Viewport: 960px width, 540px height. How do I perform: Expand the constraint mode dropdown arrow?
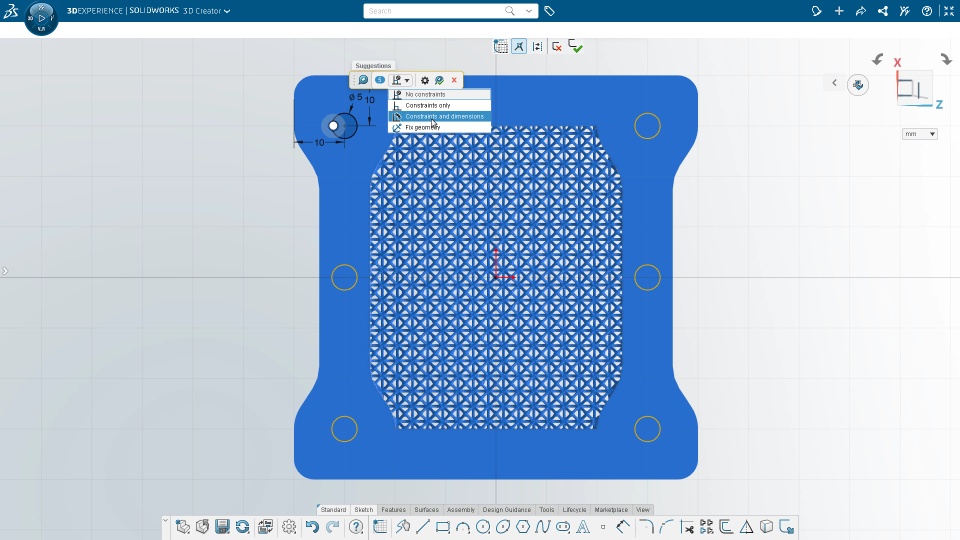point(407,80)
